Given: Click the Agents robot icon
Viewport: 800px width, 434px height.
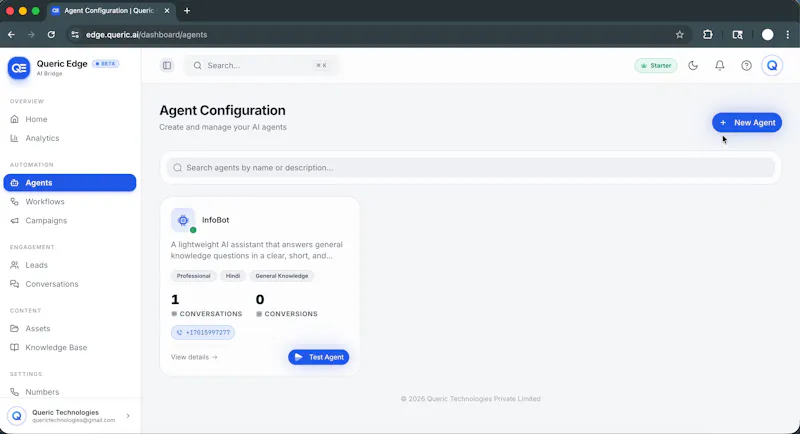Looking at the screenshot, I should click(x=14, y=183).
